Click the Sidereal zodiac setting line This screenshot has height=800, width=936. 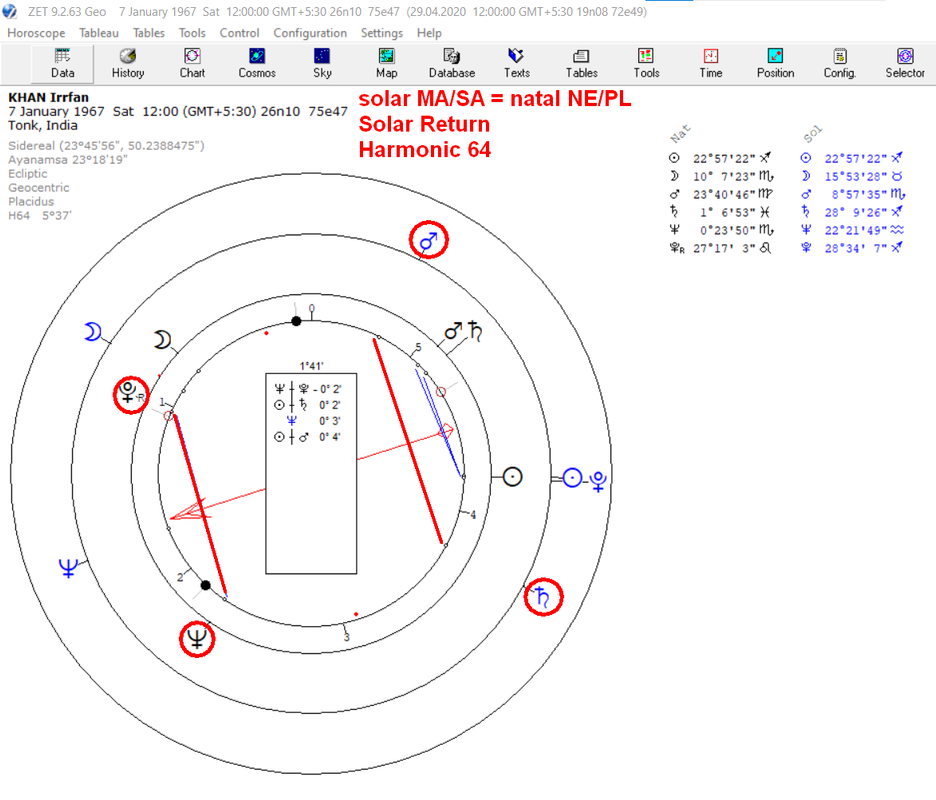click(106, 146)
